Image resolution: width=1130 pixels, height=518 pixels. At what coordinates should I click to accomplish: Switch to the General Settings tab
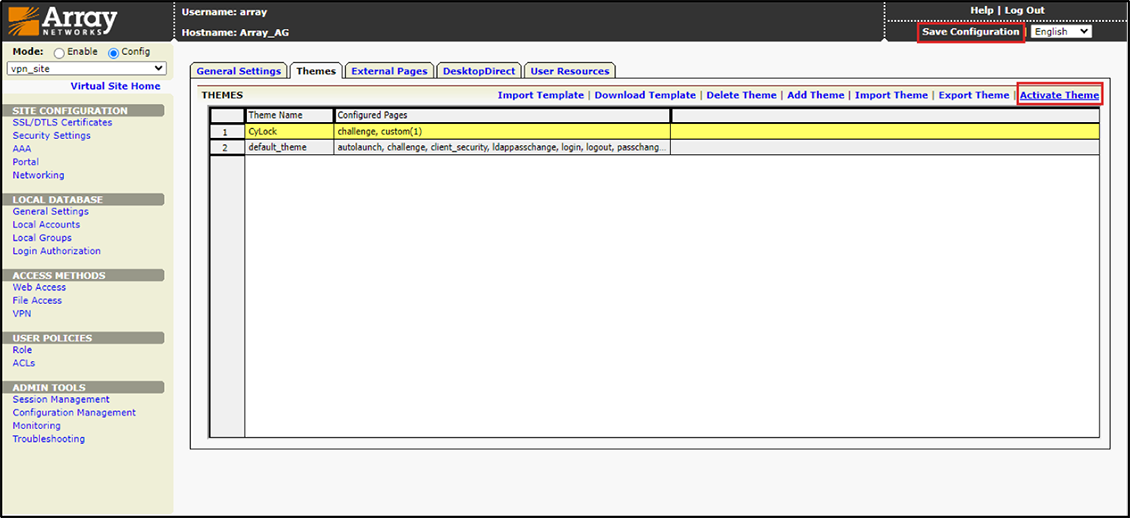[238, 71]
